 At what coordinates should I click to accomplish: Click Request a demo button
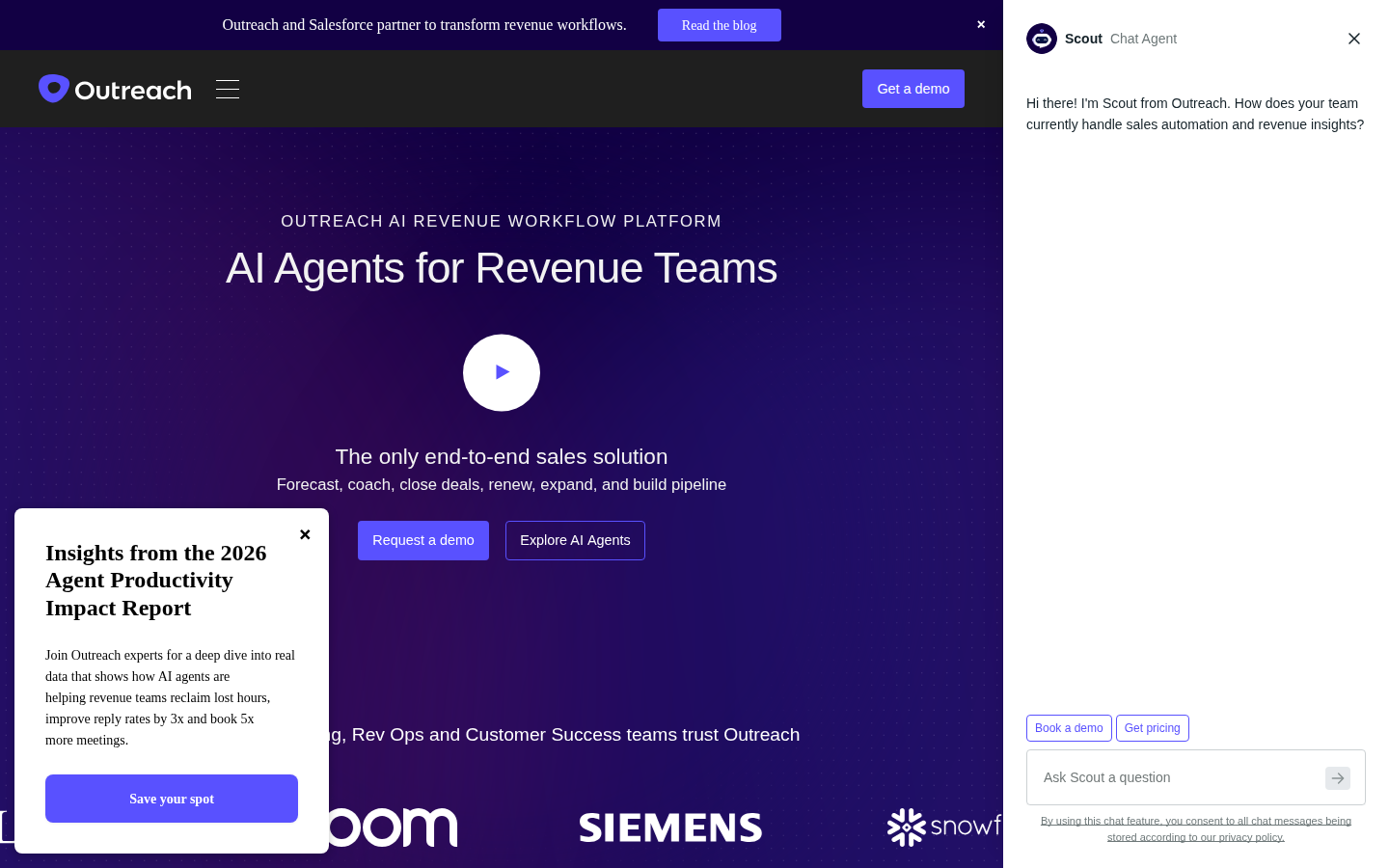pyautogui.click(x=423, y=540)
